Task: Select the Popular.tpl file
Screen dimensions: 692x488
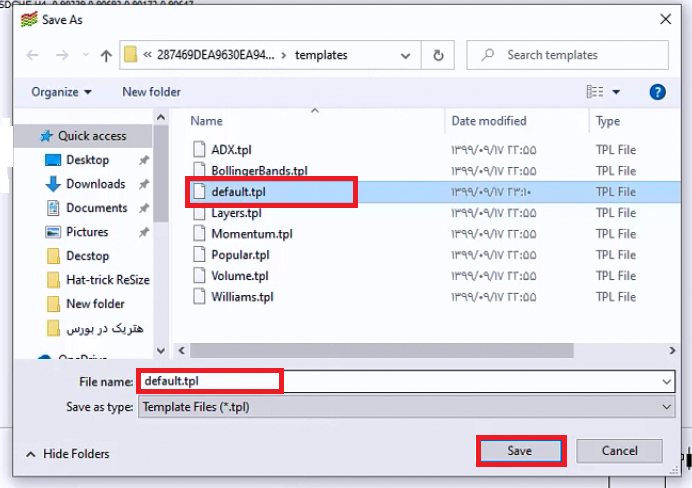Action: (240, 255)
